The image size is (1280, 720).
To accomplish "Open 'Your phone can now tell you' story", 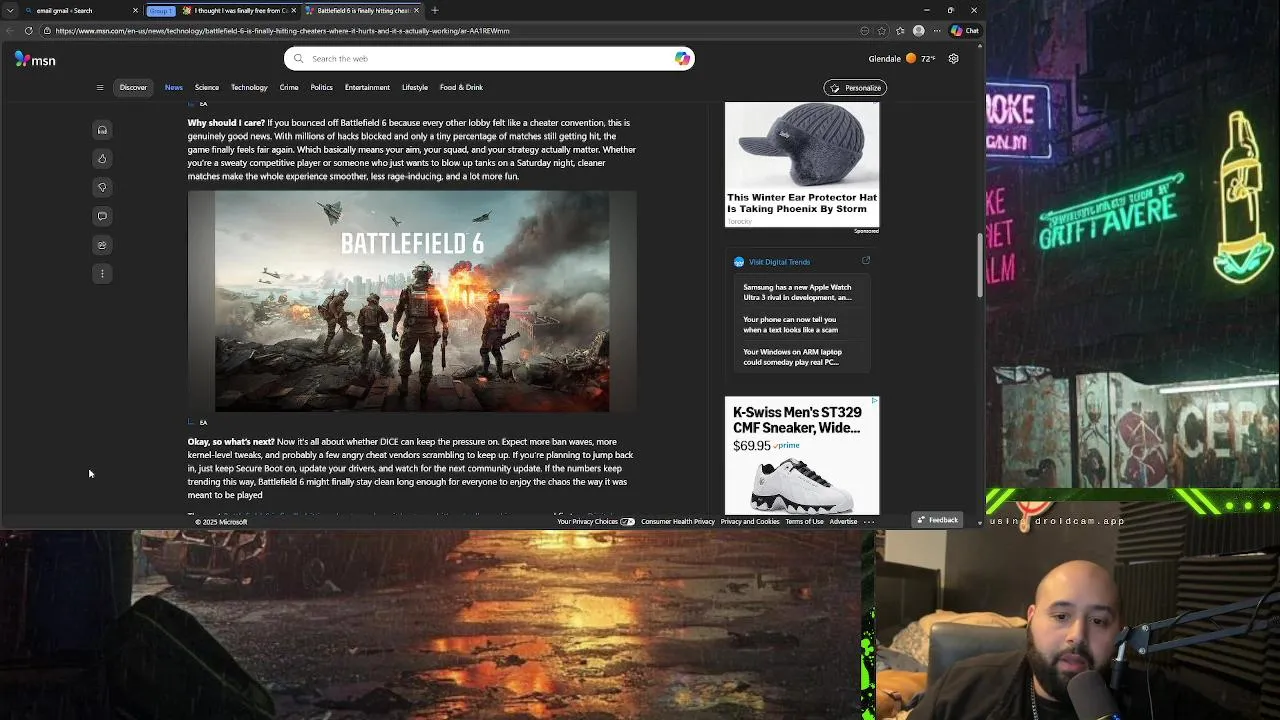I will [791, 325].
